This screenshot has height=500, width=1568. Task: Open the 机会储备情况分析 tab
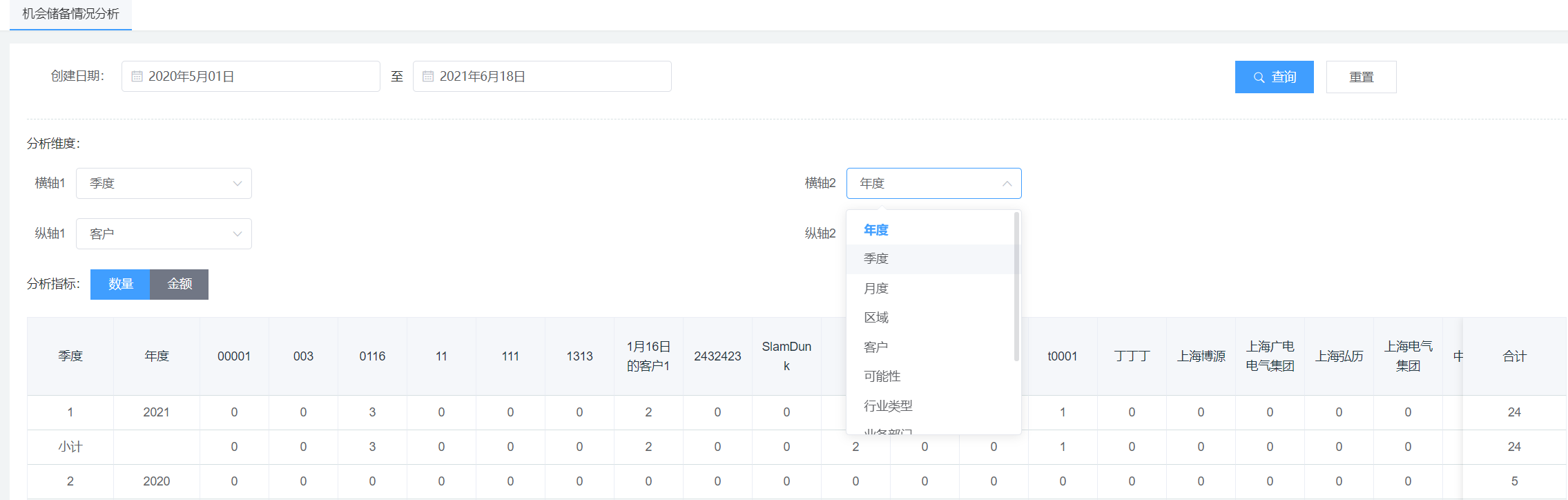tap(70, 14)
